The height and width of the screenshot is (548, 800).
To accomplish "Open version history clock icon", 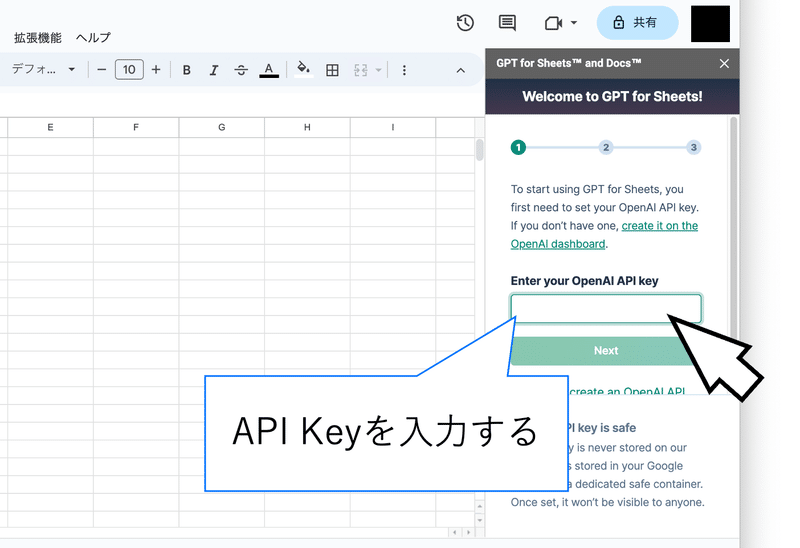I will (x=465, y=23).
